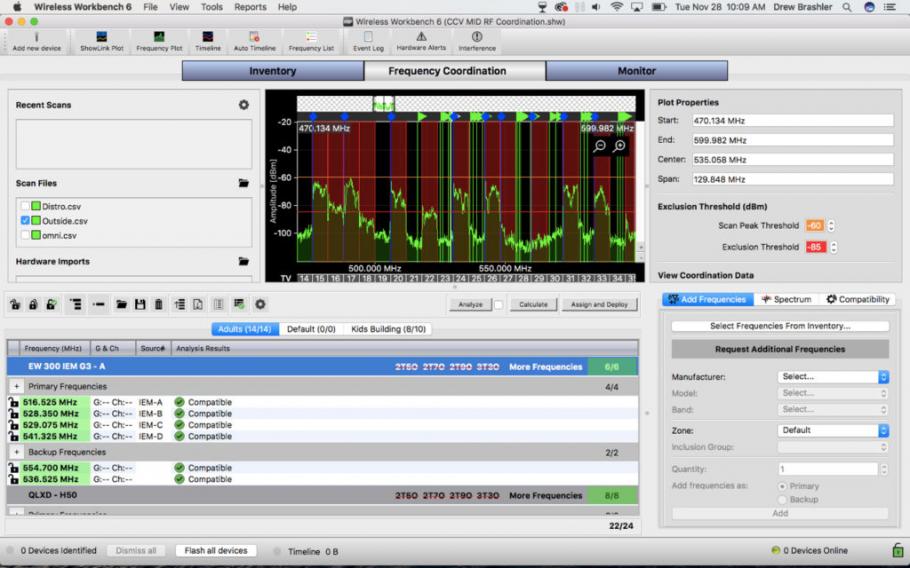Open the Band dropdown
The height and width of the screenshot is (568, 910).
coord(833,410)
